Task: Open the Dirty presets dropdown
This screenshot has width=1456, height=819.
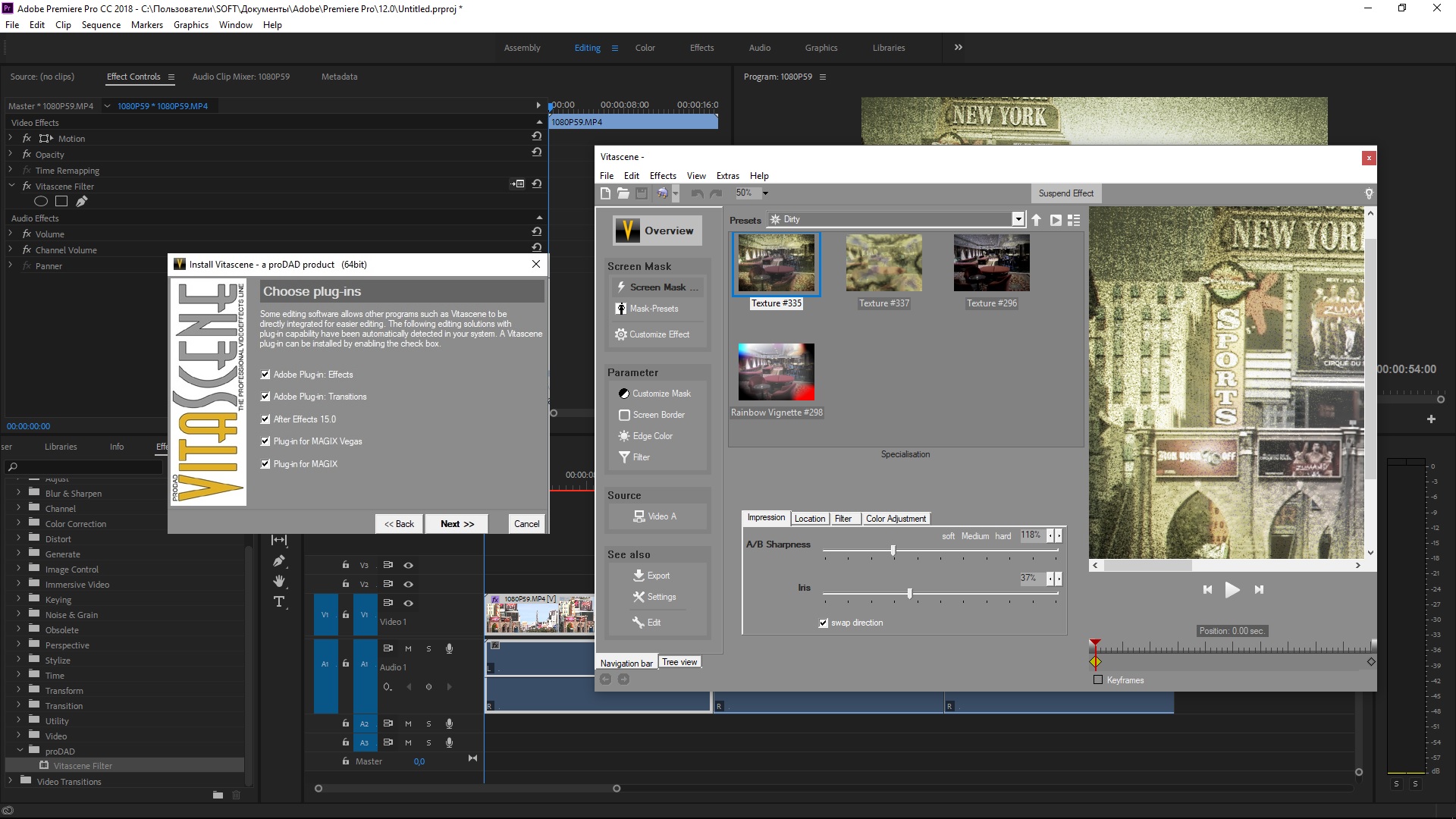Action: 1018,219
